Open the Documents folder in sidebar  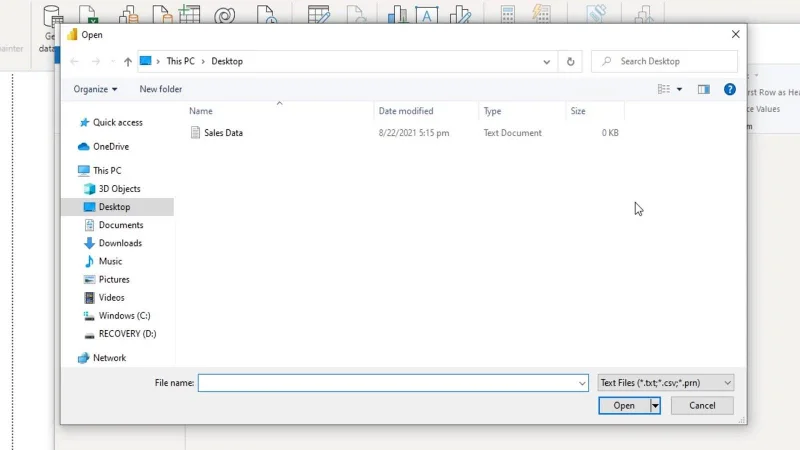(x=121, y=225)
